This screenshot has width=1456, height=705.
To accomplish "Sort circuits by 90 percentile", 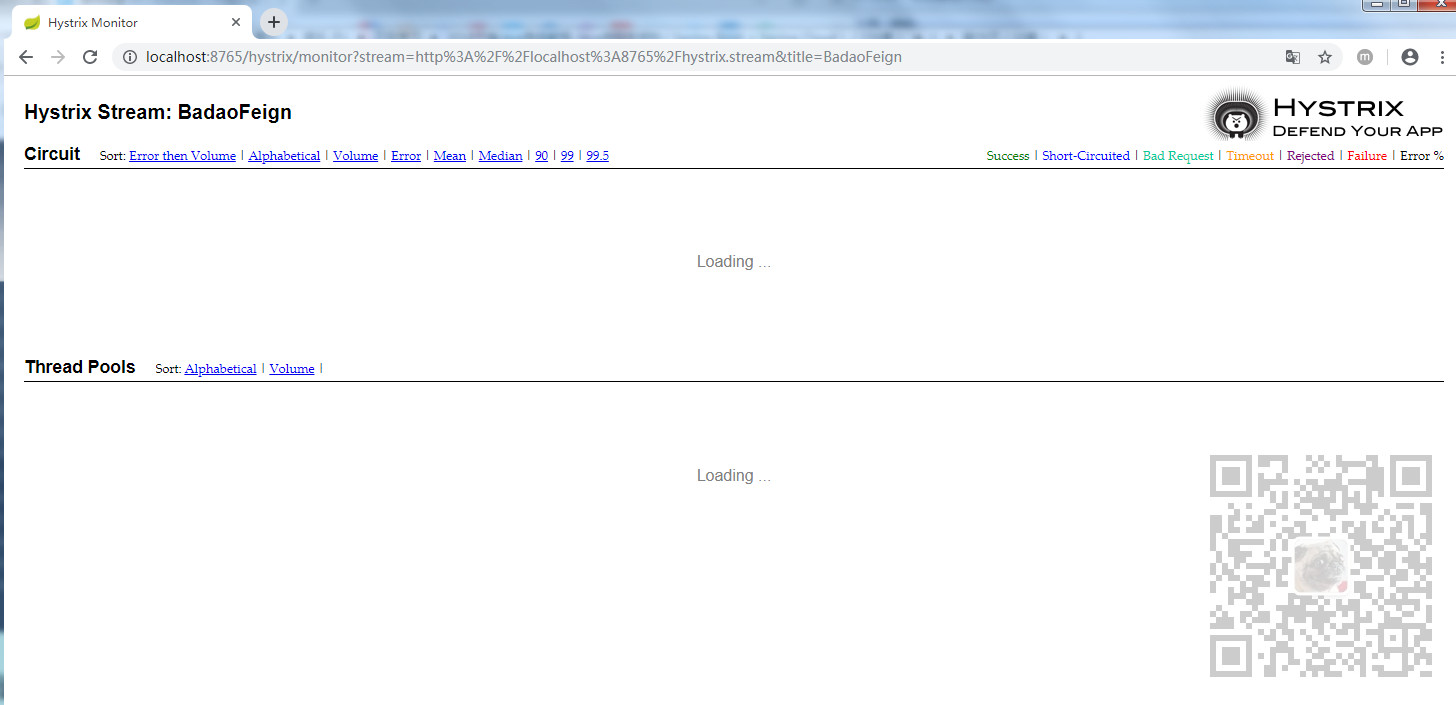I will (541, 156).
